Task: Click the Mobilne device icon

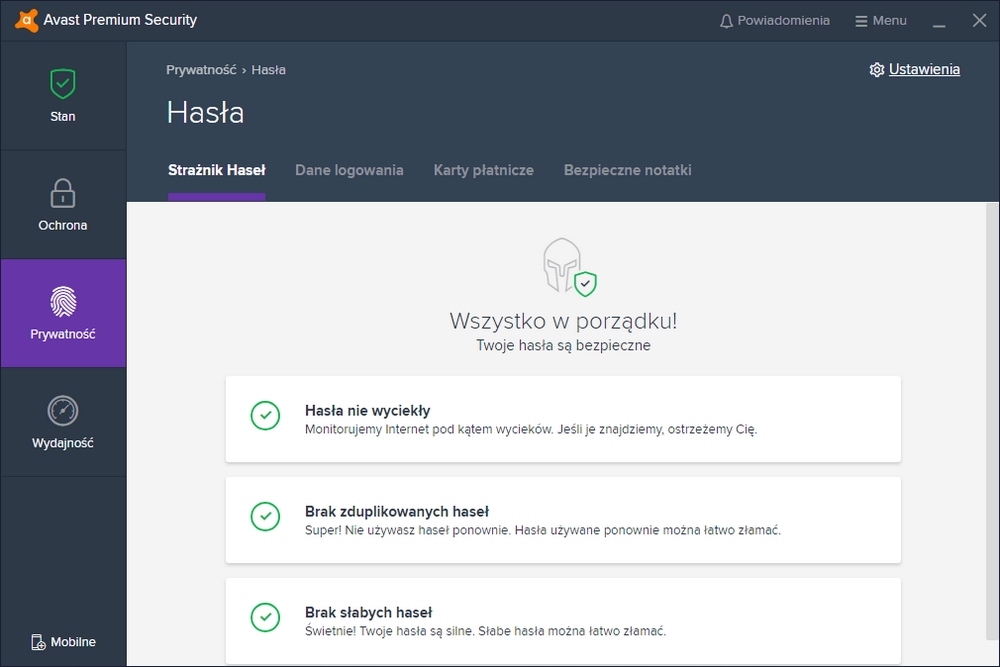Action: coord(38,642)
